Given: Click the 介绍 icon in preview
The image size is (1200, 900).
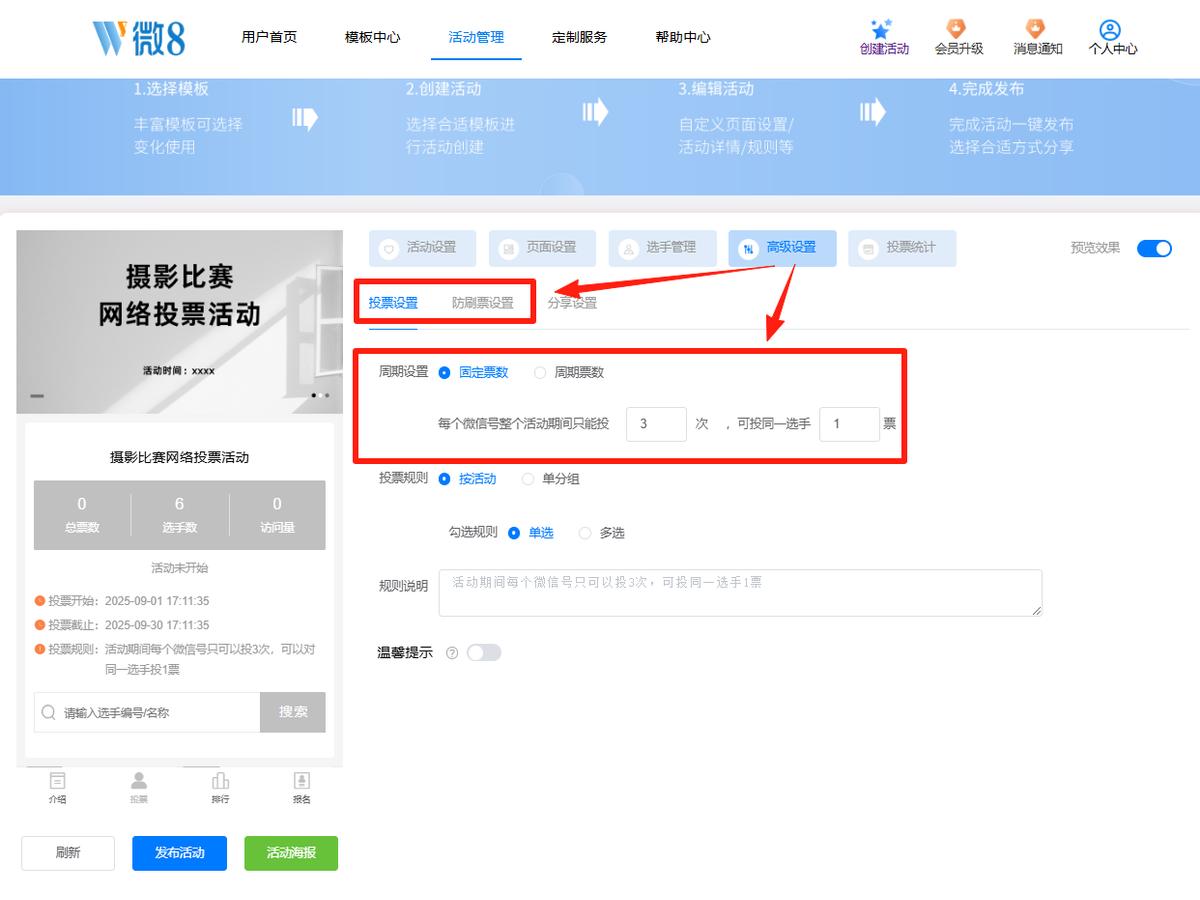Looking at the screenshot, I should pos(58,781).
